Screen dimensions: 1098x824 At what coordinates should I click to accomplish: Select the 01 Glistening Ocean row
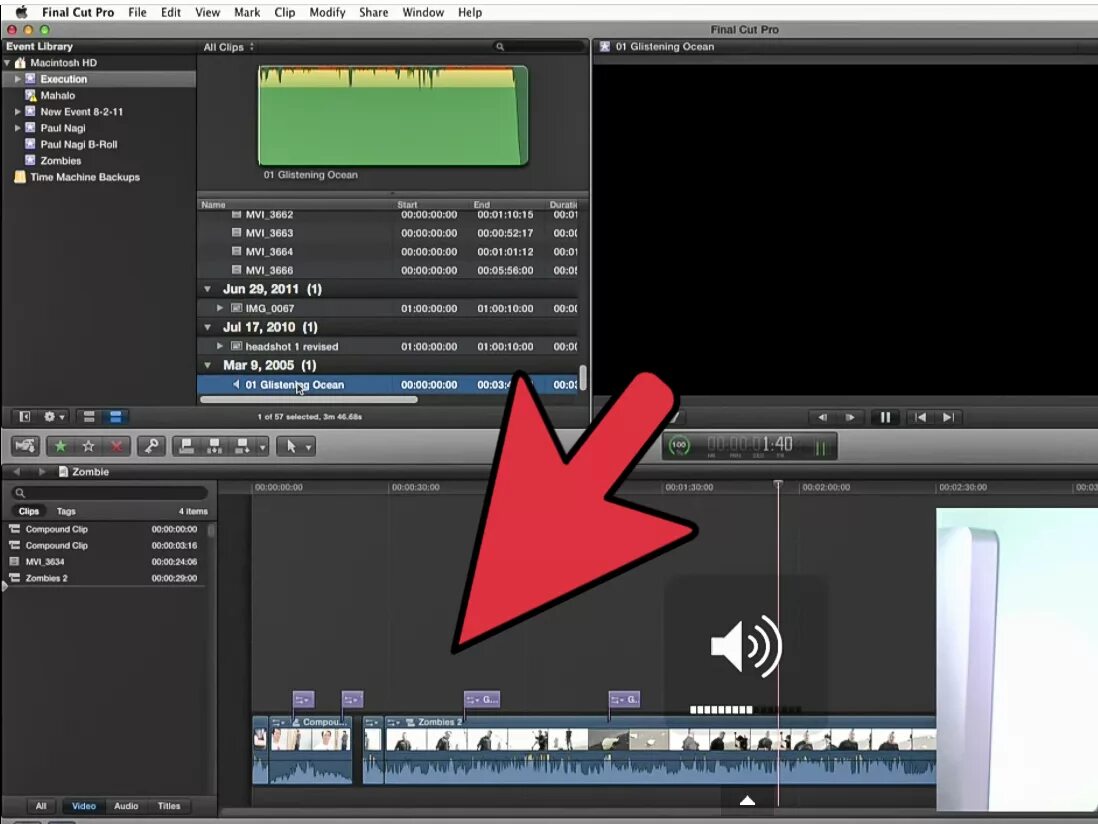pos(389,384)
